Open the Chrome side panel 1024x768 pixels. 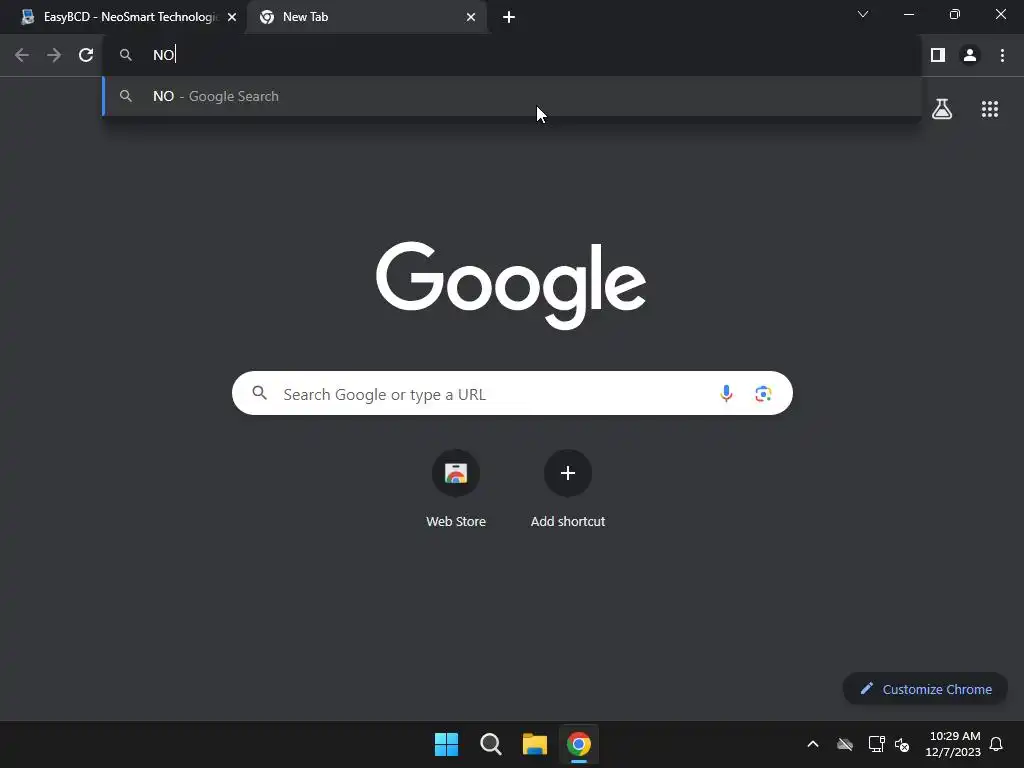coord(938,56)
